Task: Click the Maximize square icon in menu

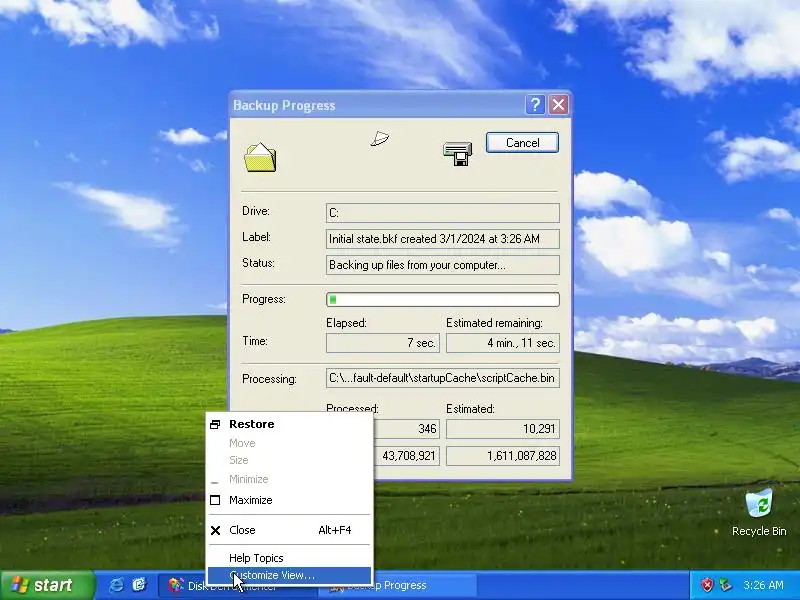Action: click(215, 500)
